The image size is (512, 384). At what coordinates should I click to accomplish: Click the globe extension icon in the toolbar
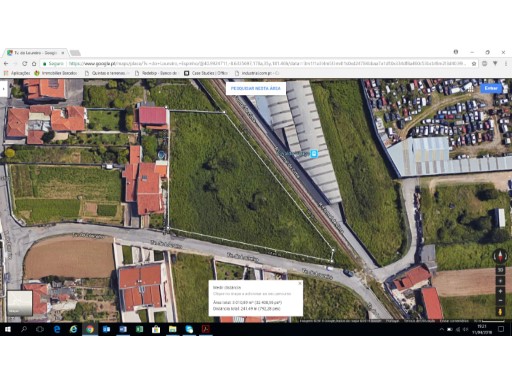485,63
